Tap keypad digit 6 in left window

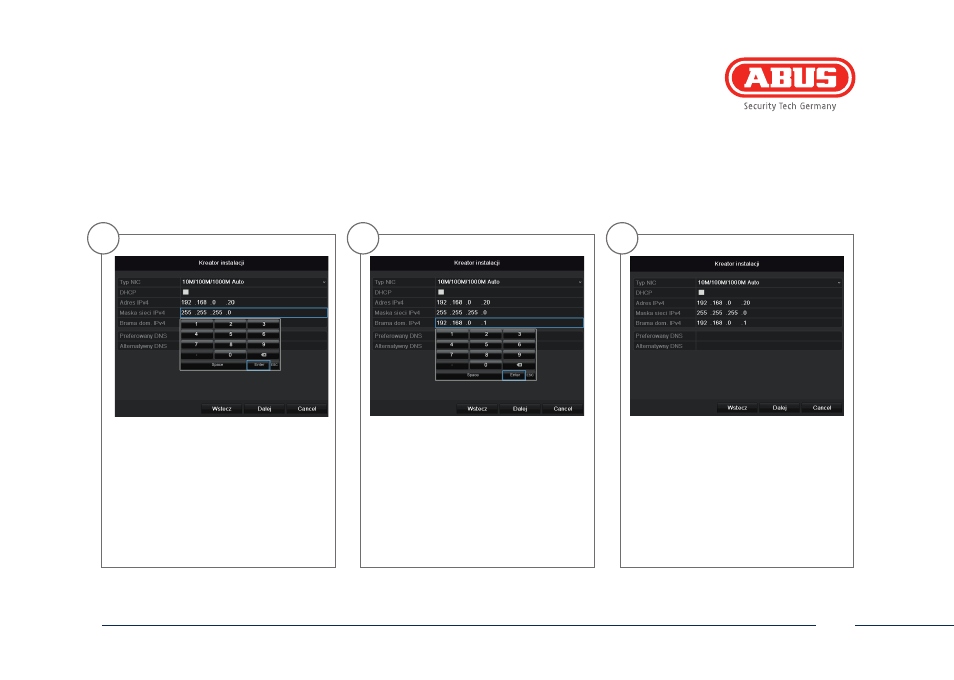click(x=263, y=335)
